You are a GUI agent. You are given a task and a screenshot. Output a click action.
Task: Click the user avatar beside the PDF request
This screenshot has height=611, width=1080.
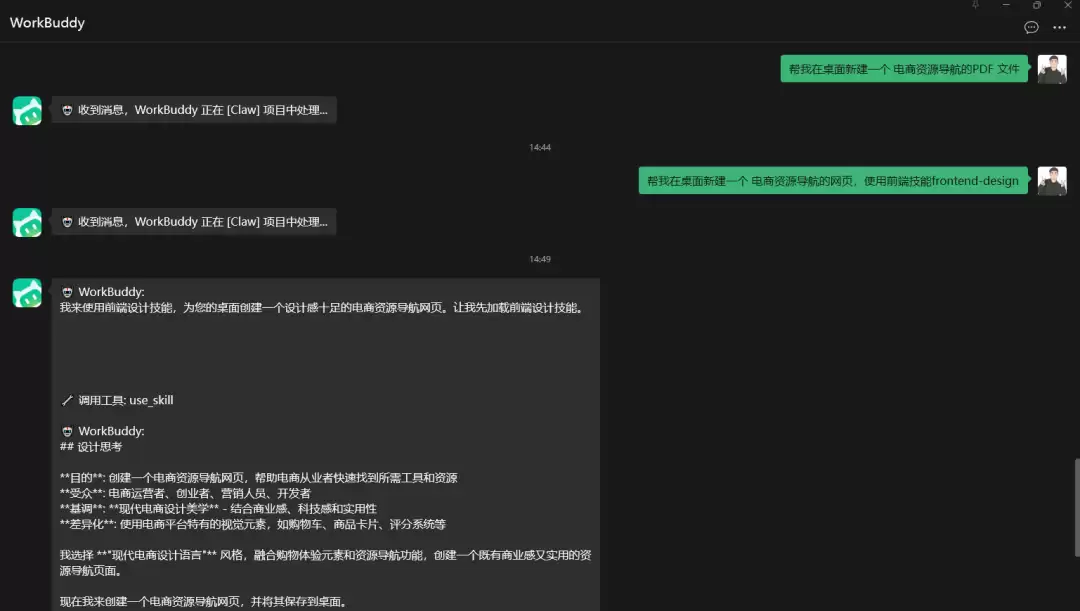coord(1052,69)
